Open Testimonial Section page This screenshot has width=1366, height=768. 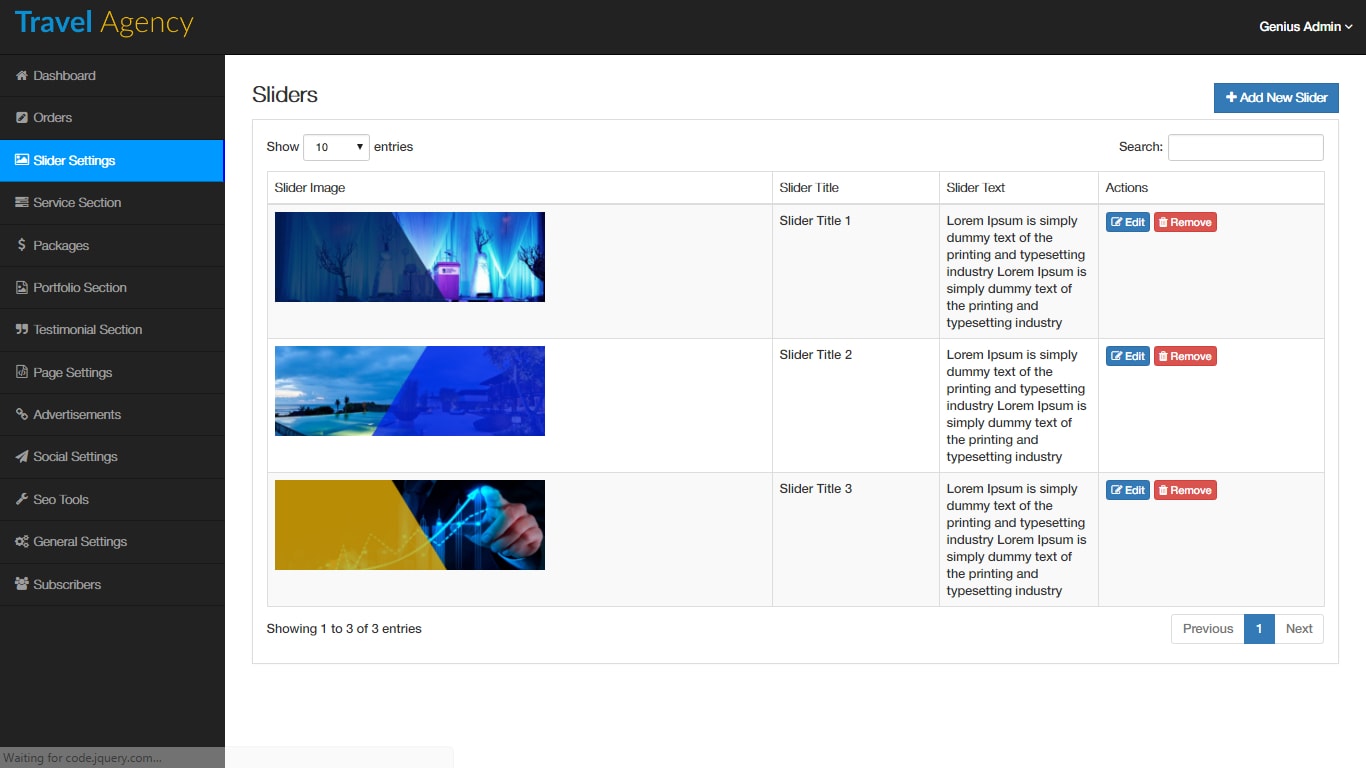(112, 329)
